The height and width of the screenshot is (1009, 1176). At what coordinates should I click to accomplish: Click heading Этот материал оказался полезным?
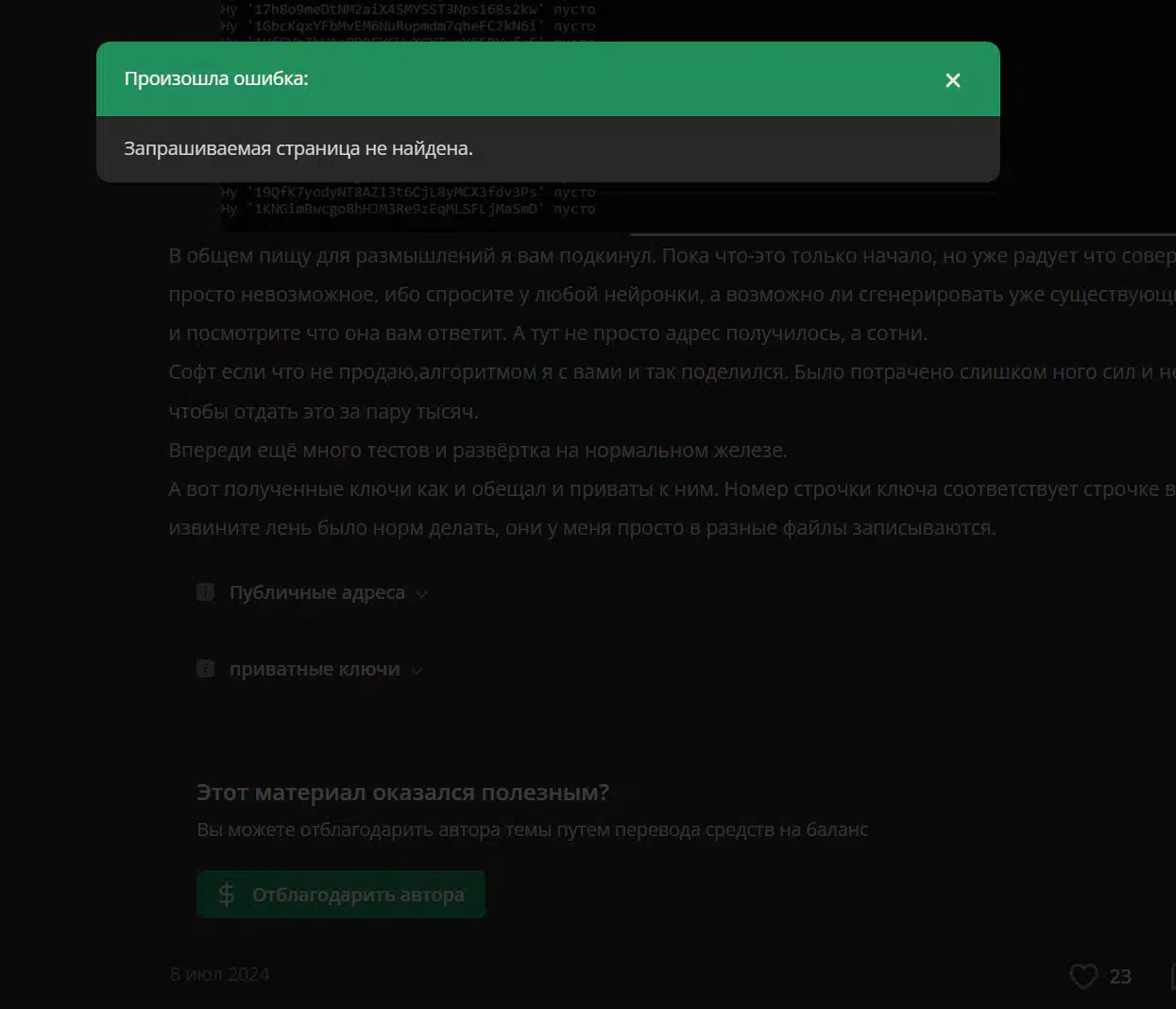[x=402, y=792]
